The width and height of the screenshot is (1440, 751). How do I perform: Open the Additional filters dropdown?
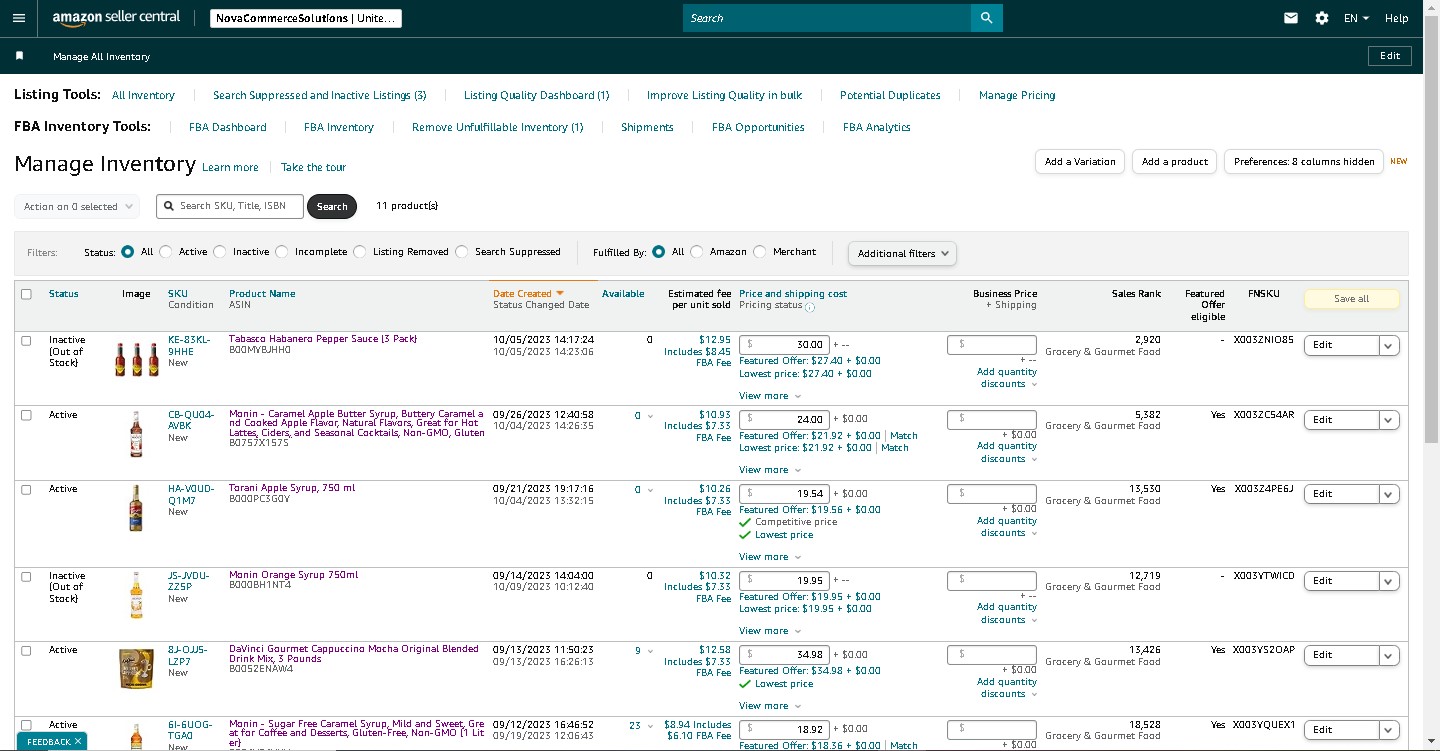tap(902, 253)
